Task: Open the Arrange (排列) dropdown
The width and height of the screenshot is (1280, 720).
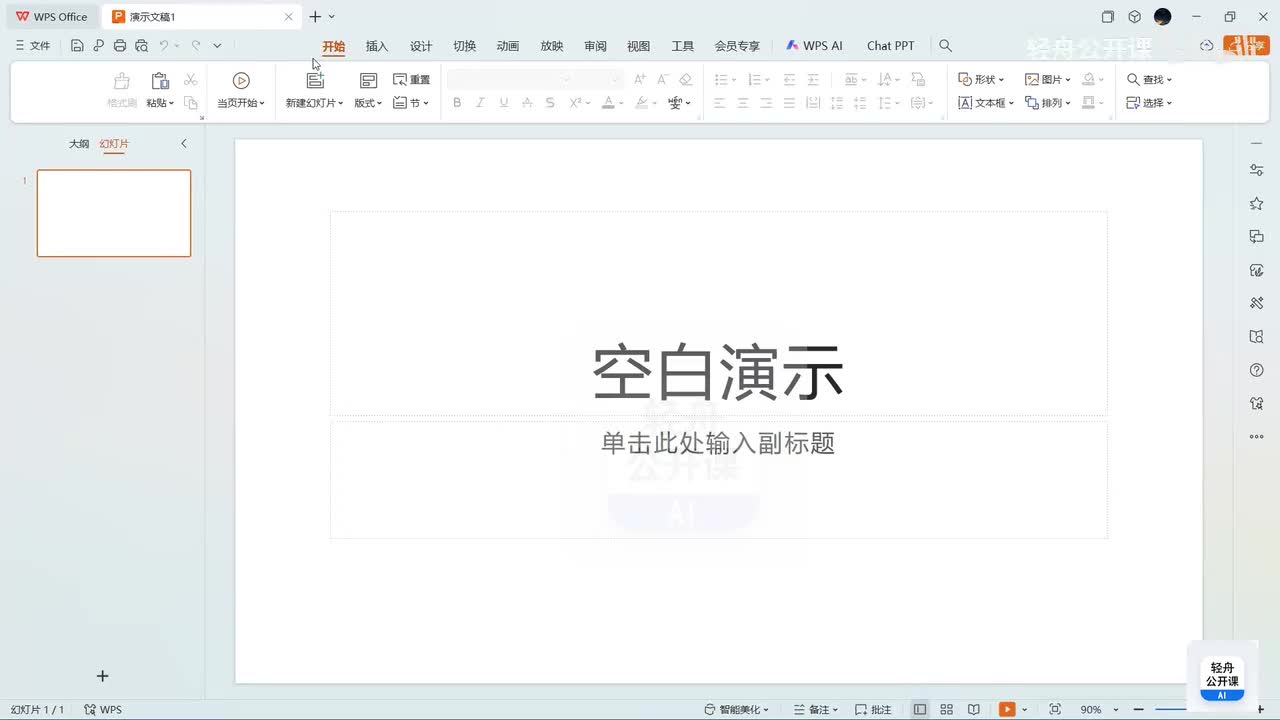Action: coord(1048,103)
